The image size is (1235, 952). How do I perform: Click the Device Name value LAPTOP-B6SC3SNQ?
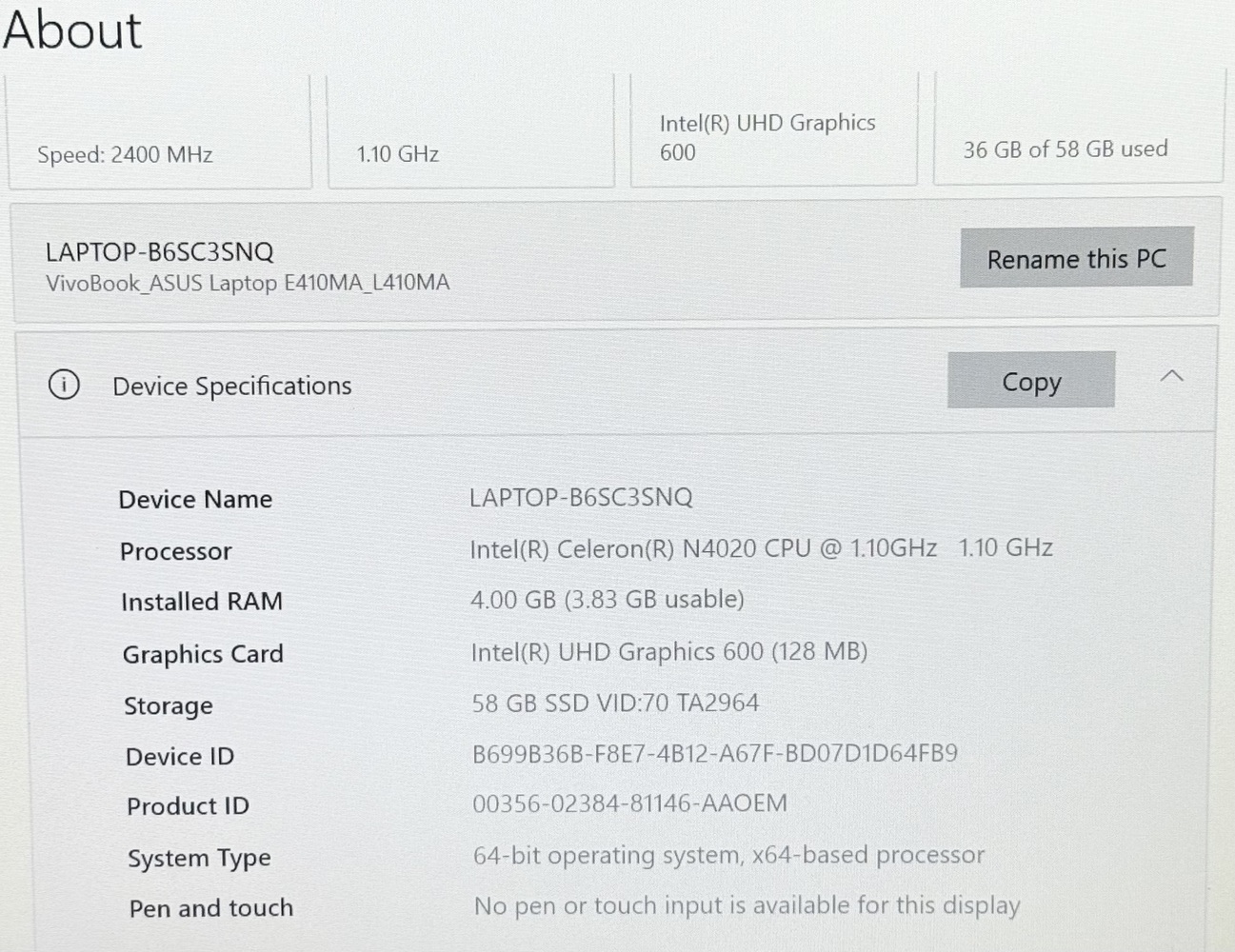point(581,497)
